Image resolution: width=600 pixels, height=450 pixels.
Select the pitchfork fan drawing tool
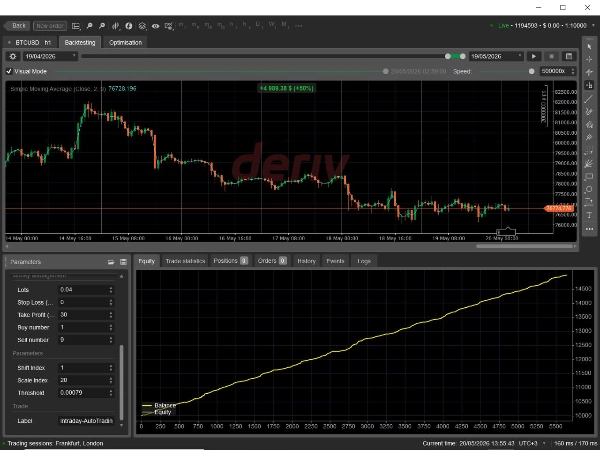(x=589, y=125)
